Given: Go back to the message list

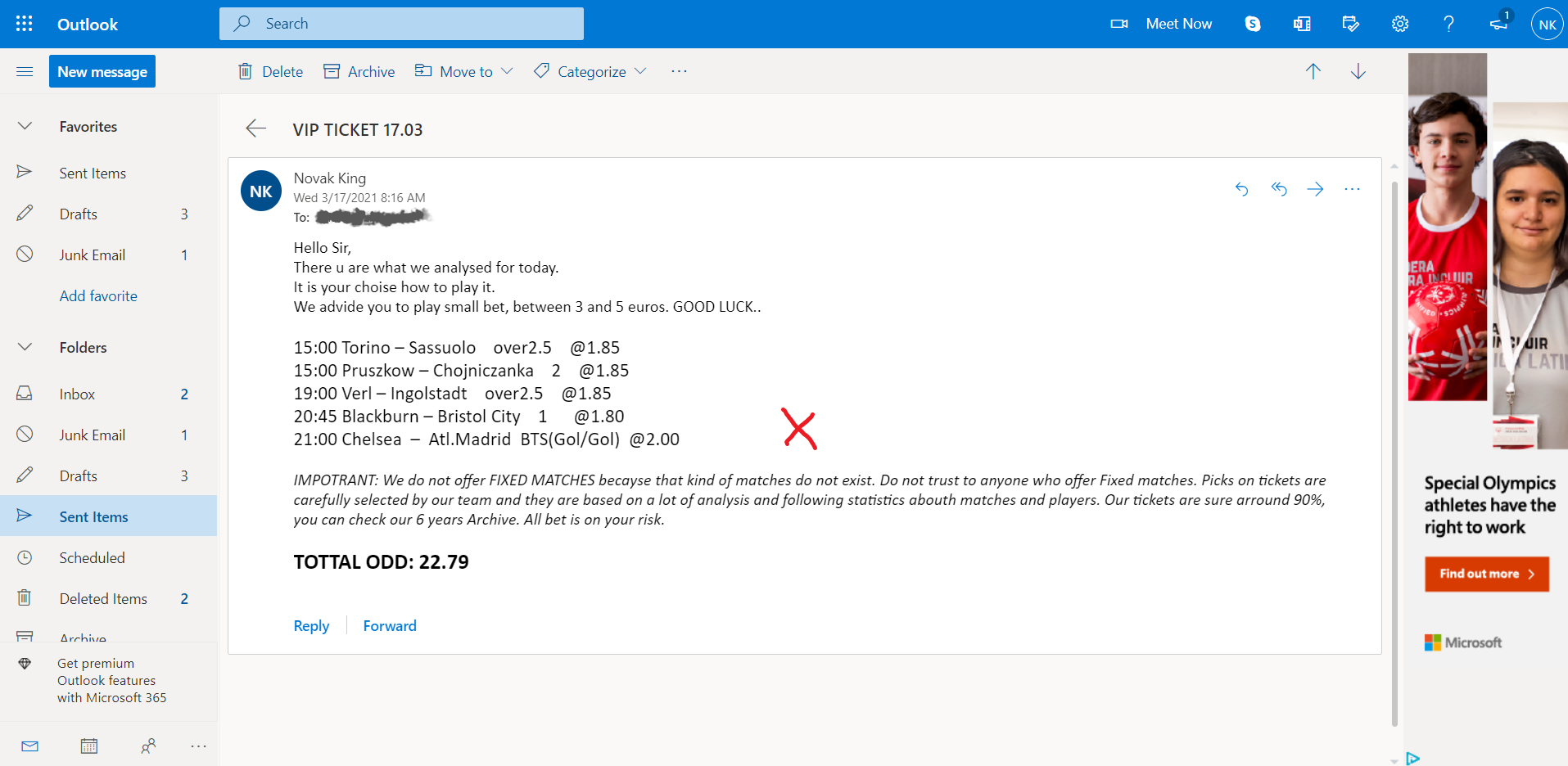Looking at the screenshot, I should click(256, 128).
